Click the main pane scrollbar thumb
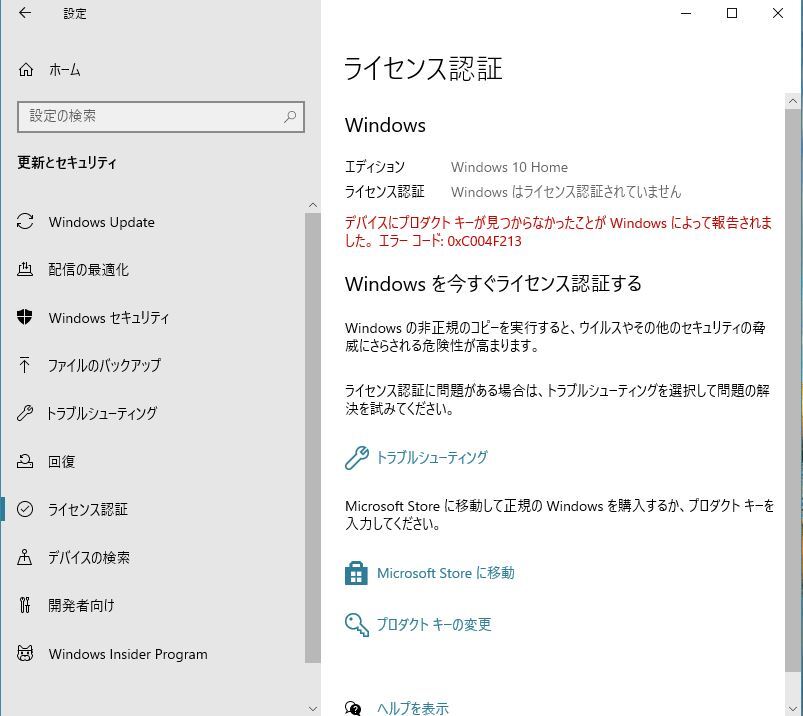The width and height of the screenshot is (803, 716). [x=793, y=390]
